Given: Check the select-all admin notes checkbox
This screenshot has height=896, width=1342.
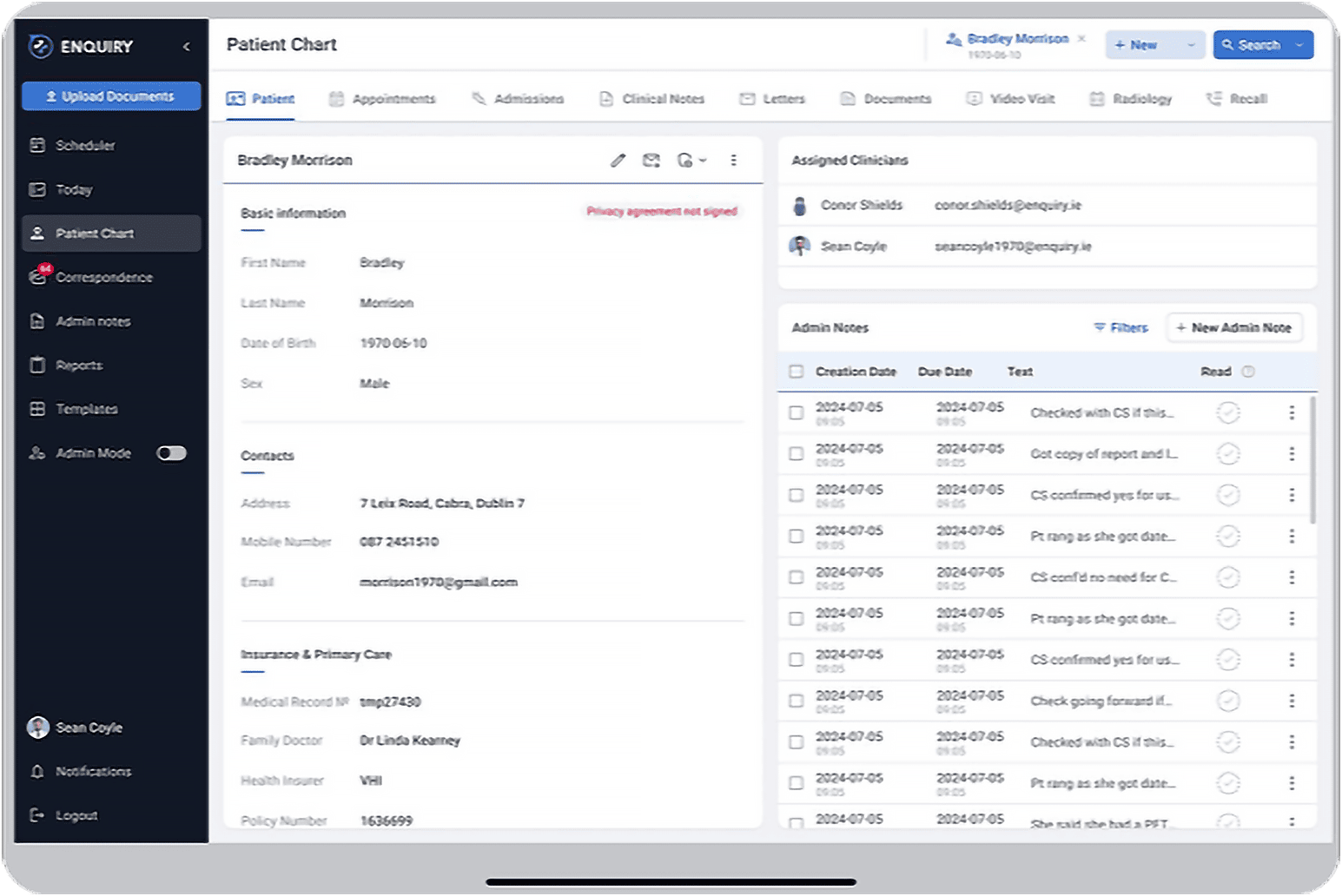Looking at the screenshot, I should point(797,372).
